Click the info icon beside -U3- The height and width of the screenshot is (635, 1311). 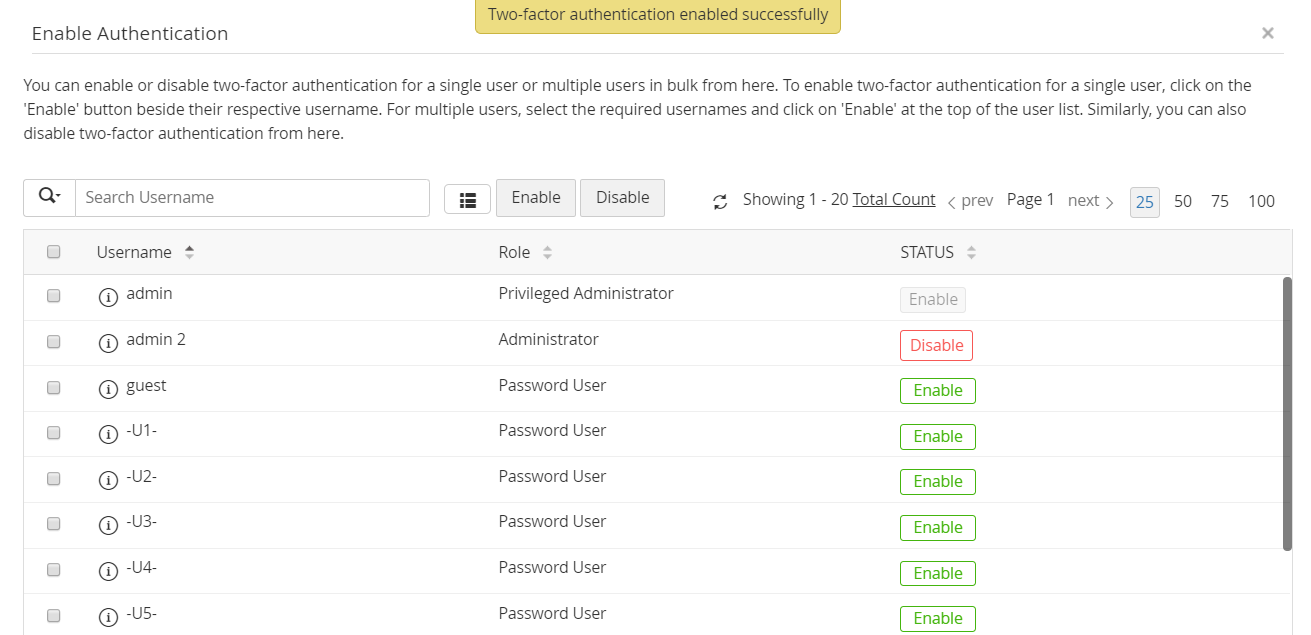(x=109, y=525)
